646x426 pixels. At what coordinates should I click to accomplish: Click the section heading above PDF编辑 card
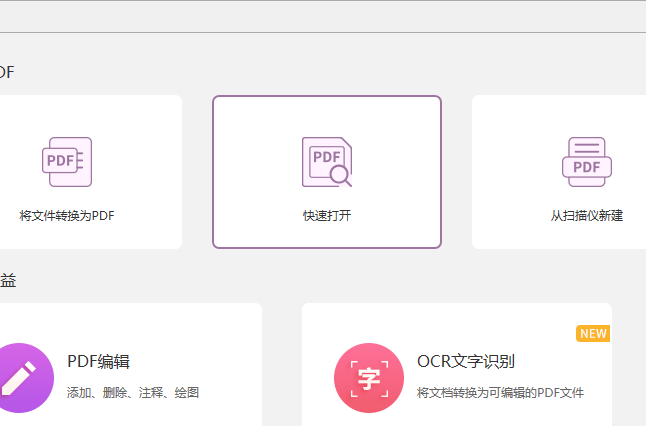pyautogui.click(x=8, y=281)
